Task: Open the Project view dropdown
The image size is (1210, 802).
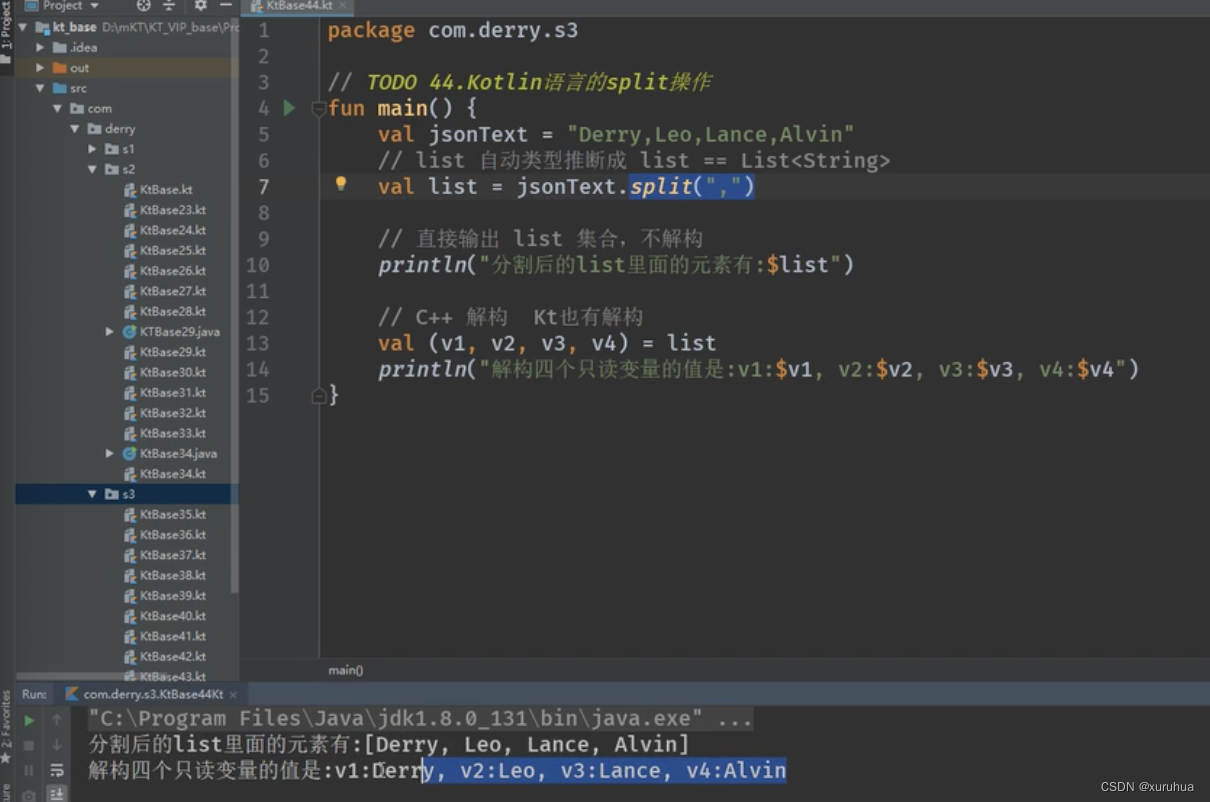Action: [62, 6]
